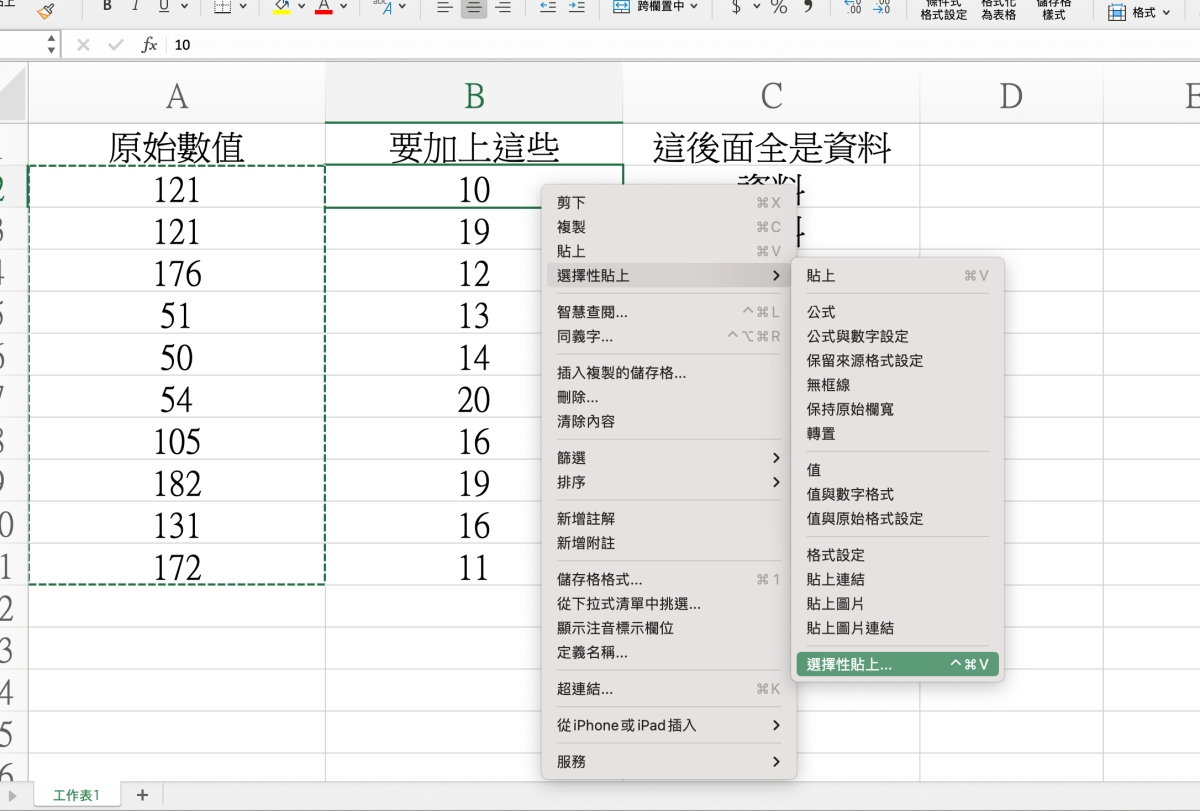Click the add sheet plus button
This screenshot has width=1200, height=811.
click(142, 795)
